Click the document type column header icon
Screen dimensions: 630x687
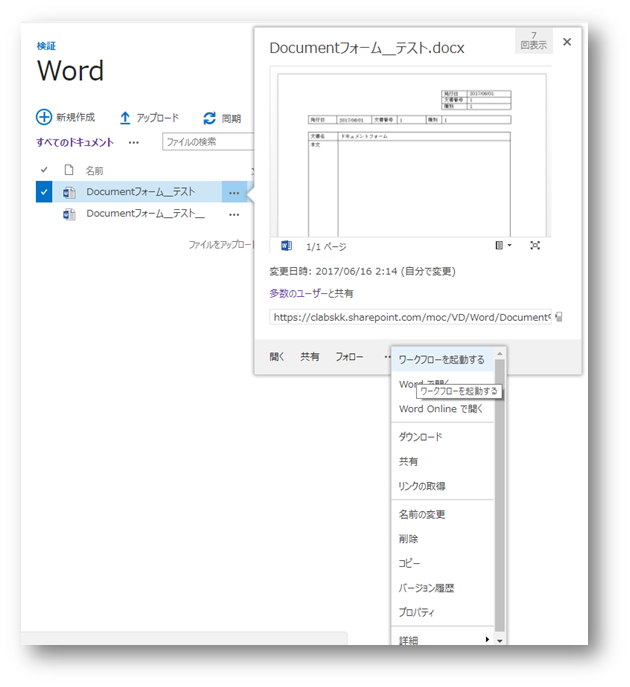click(69, 170)
